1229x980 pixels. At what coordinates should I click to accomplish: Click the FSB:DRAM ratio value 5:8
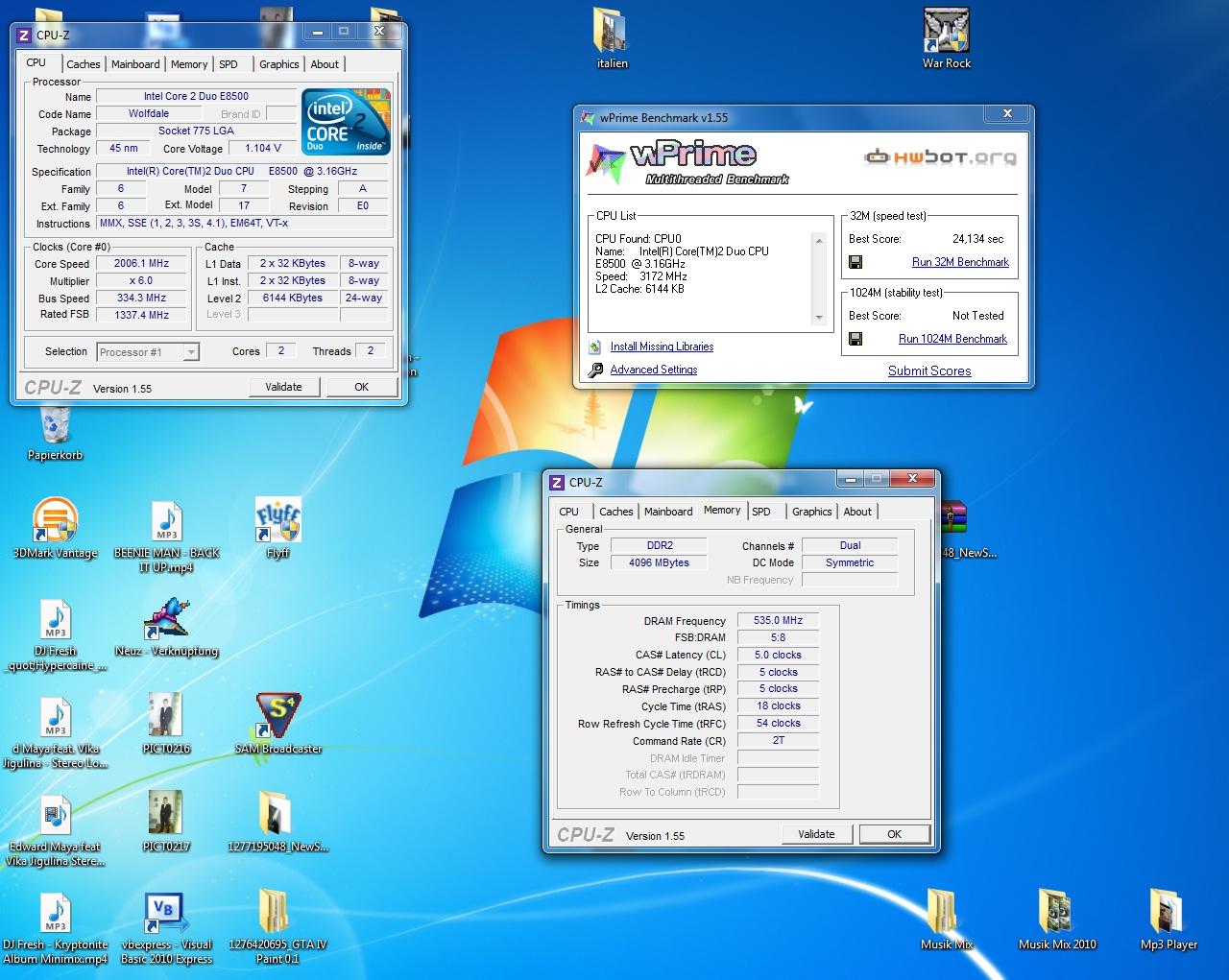tap(778, 637)
